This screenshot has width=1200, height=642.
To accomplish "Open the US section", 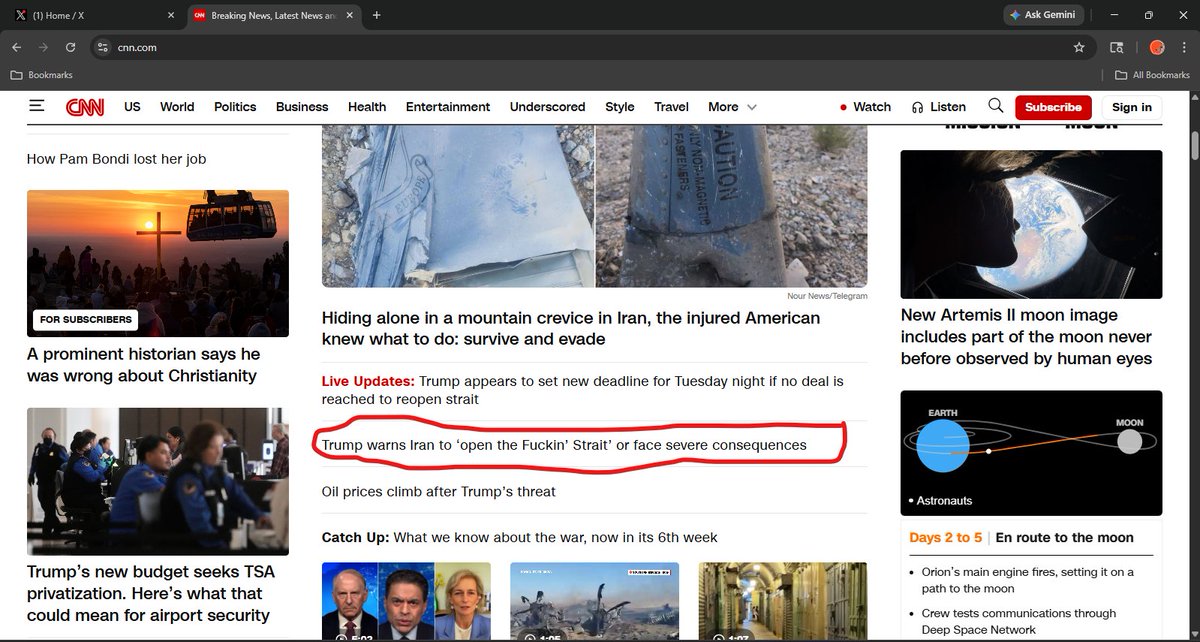I will point(132,107).
